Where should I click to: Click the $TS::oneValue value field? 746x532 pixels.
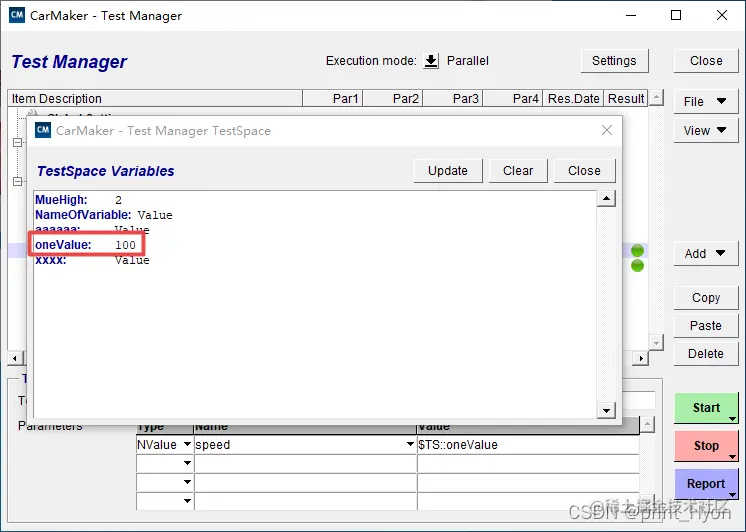[x=528, y=444]
